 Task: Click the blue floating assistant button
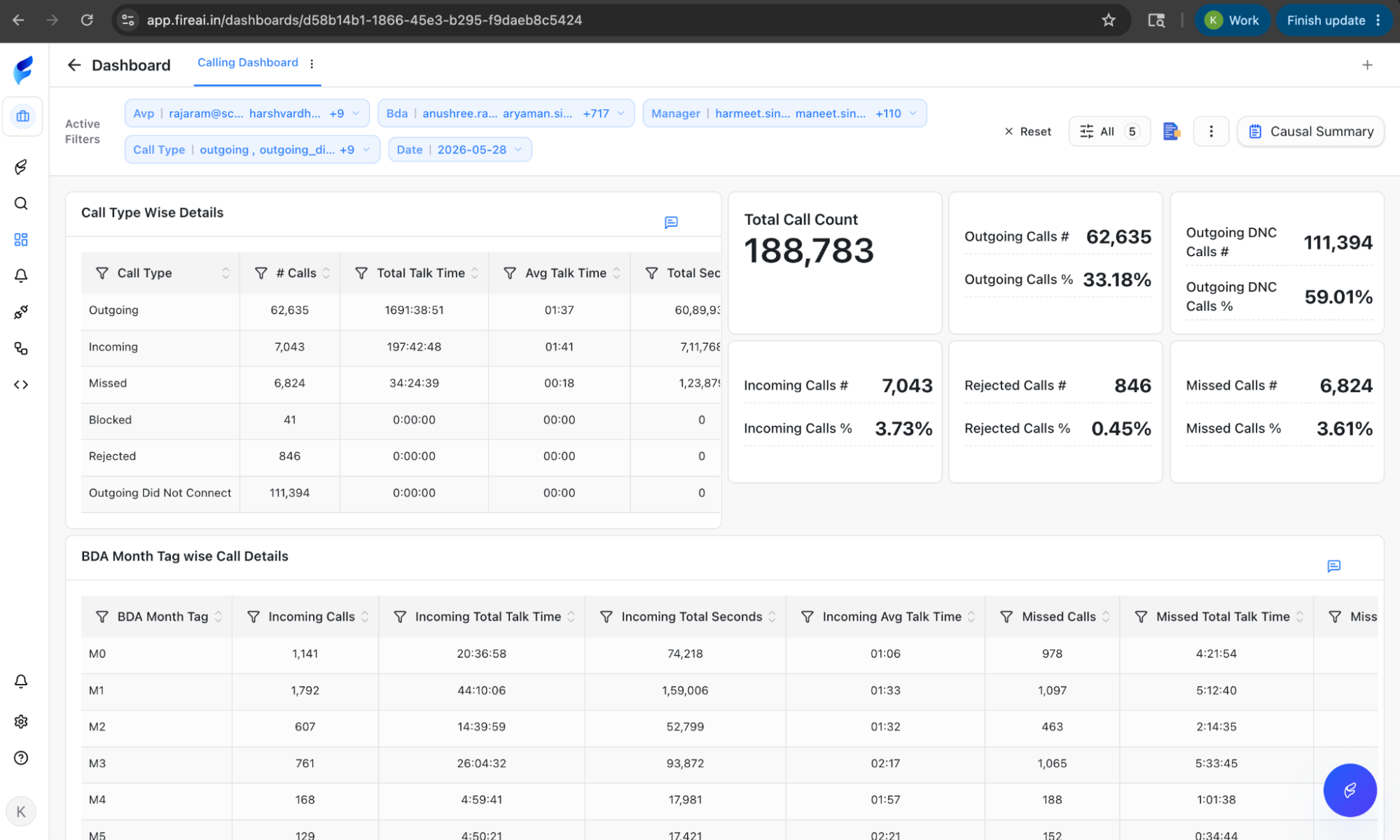1350,790
